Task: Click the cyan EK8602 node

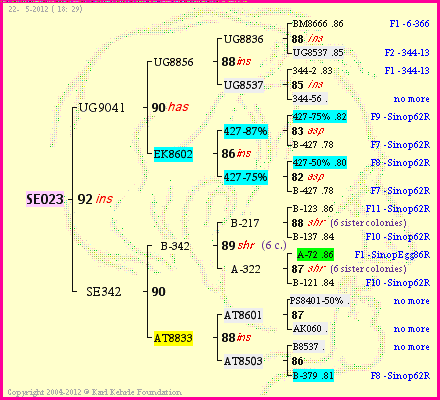Action: [173, 154]
